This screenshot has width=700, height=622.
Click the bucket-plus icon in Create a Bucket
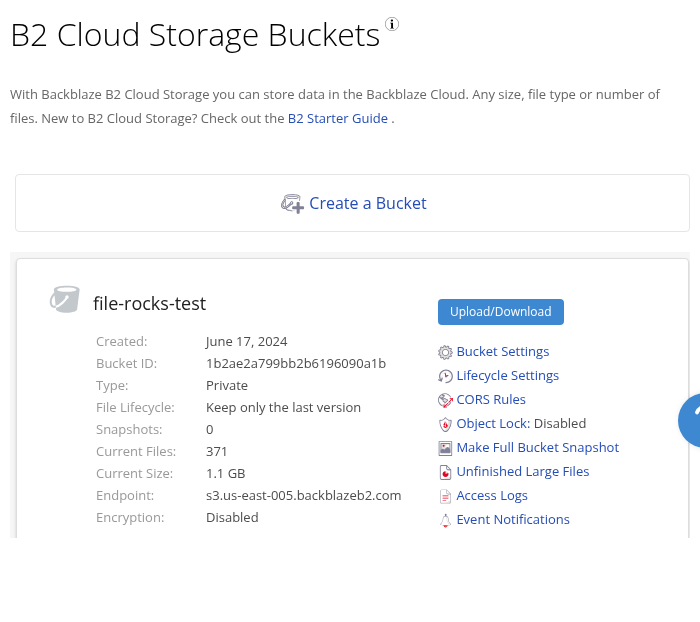coord(292,204)
